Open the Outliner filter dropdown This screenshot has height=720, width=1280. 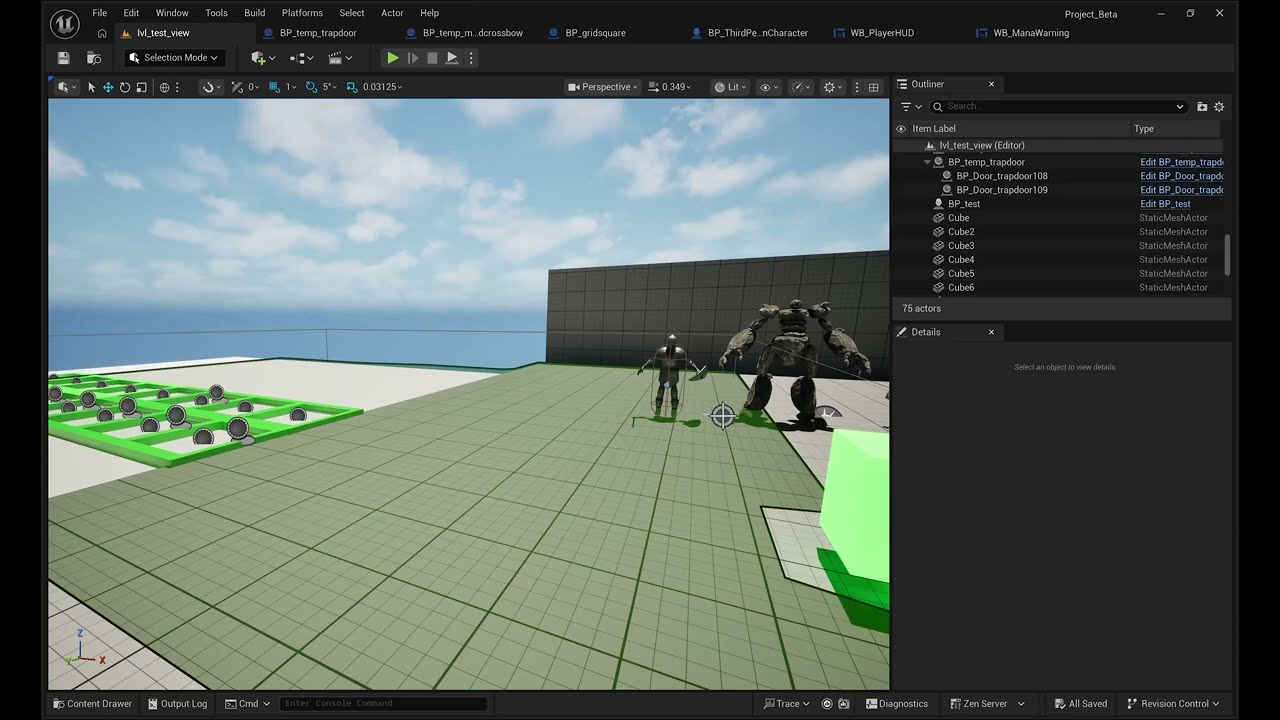pos(909,106)
